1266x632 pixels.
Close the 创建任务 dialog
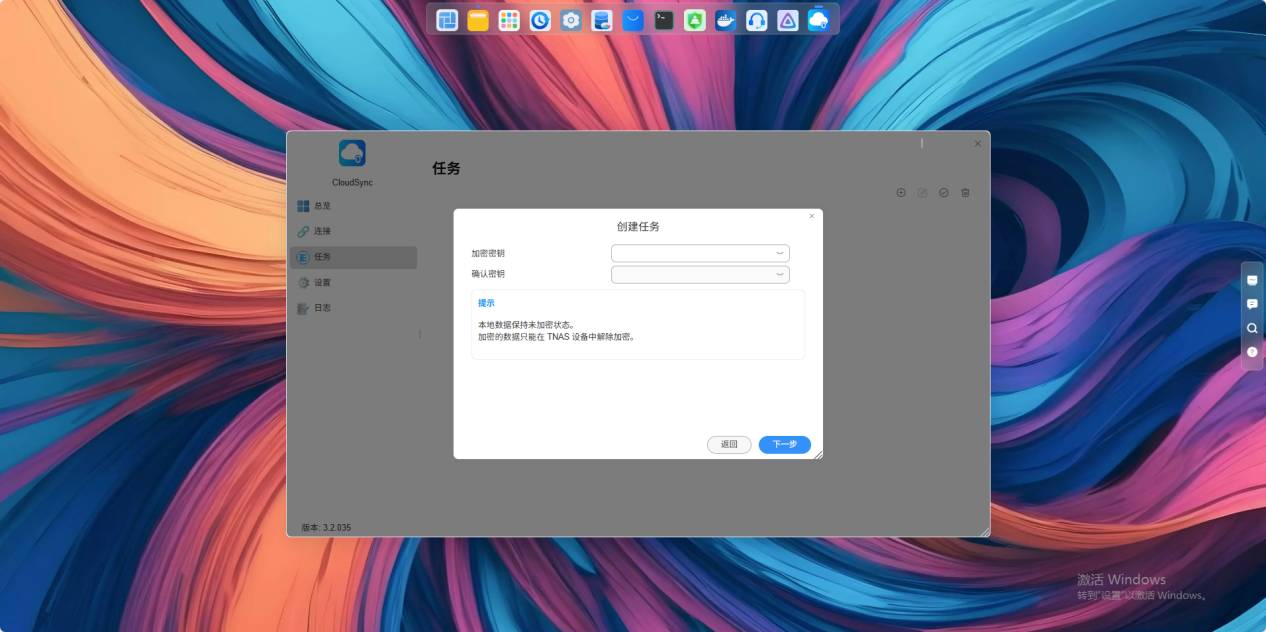click(811, 215)
